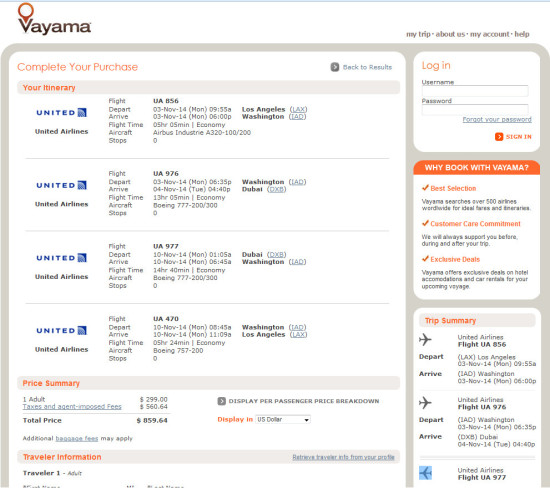The image size is (550, 488).
Task: Open Taxes and agent-imposed Fees link
Action: click(72, 407)
